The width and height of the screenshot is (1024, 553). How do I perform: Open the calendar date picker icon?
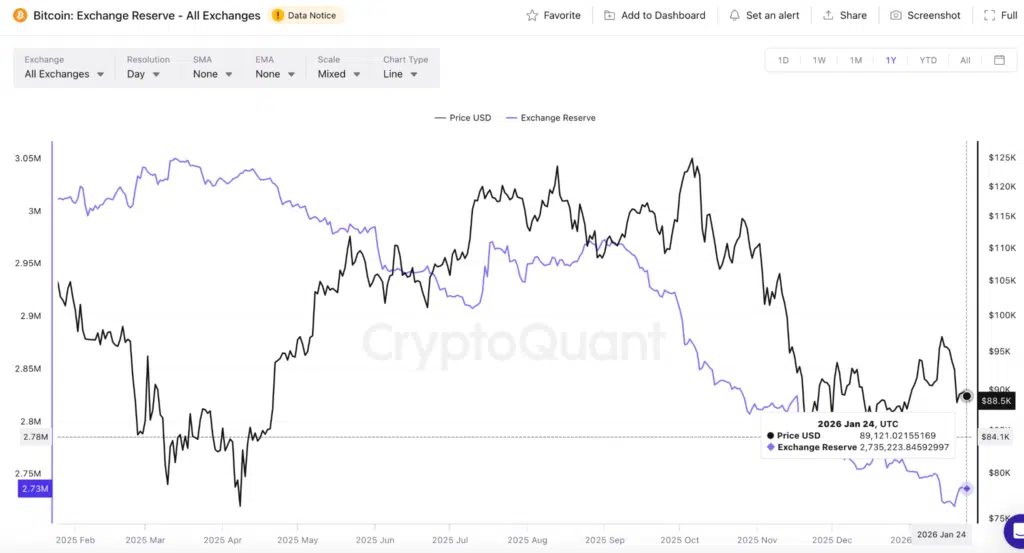pyautogui.click(x=999, y=60)
